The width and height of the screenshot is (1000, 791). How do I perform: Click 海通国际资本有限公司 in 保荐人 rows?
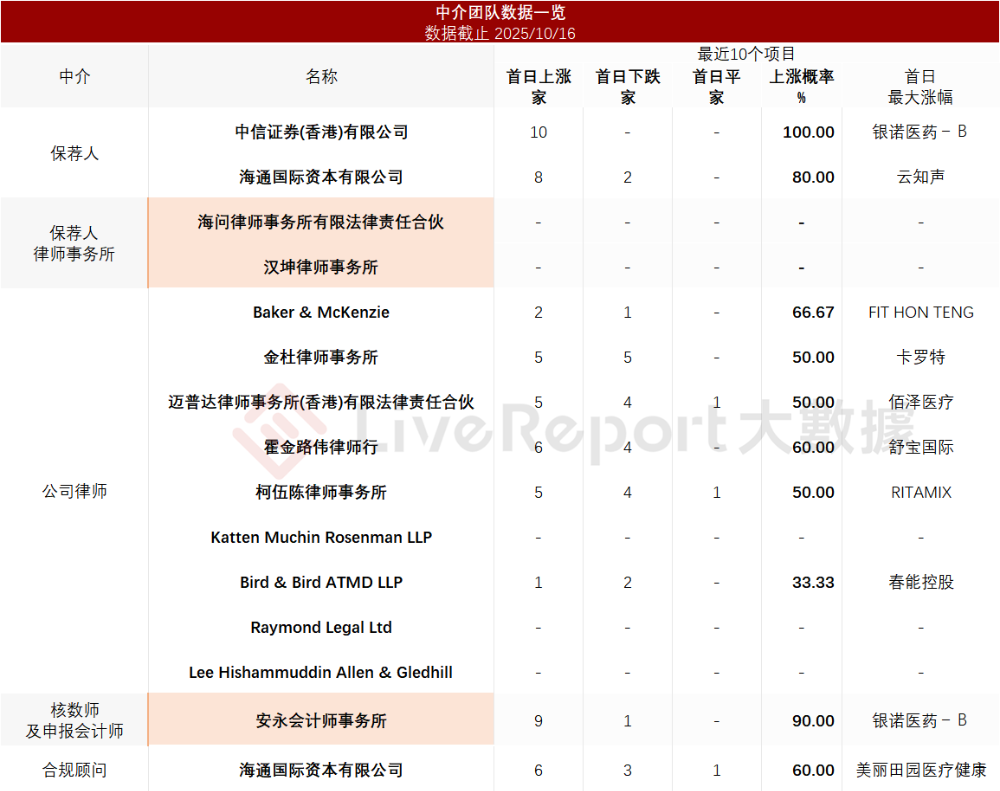pos(321,177)
